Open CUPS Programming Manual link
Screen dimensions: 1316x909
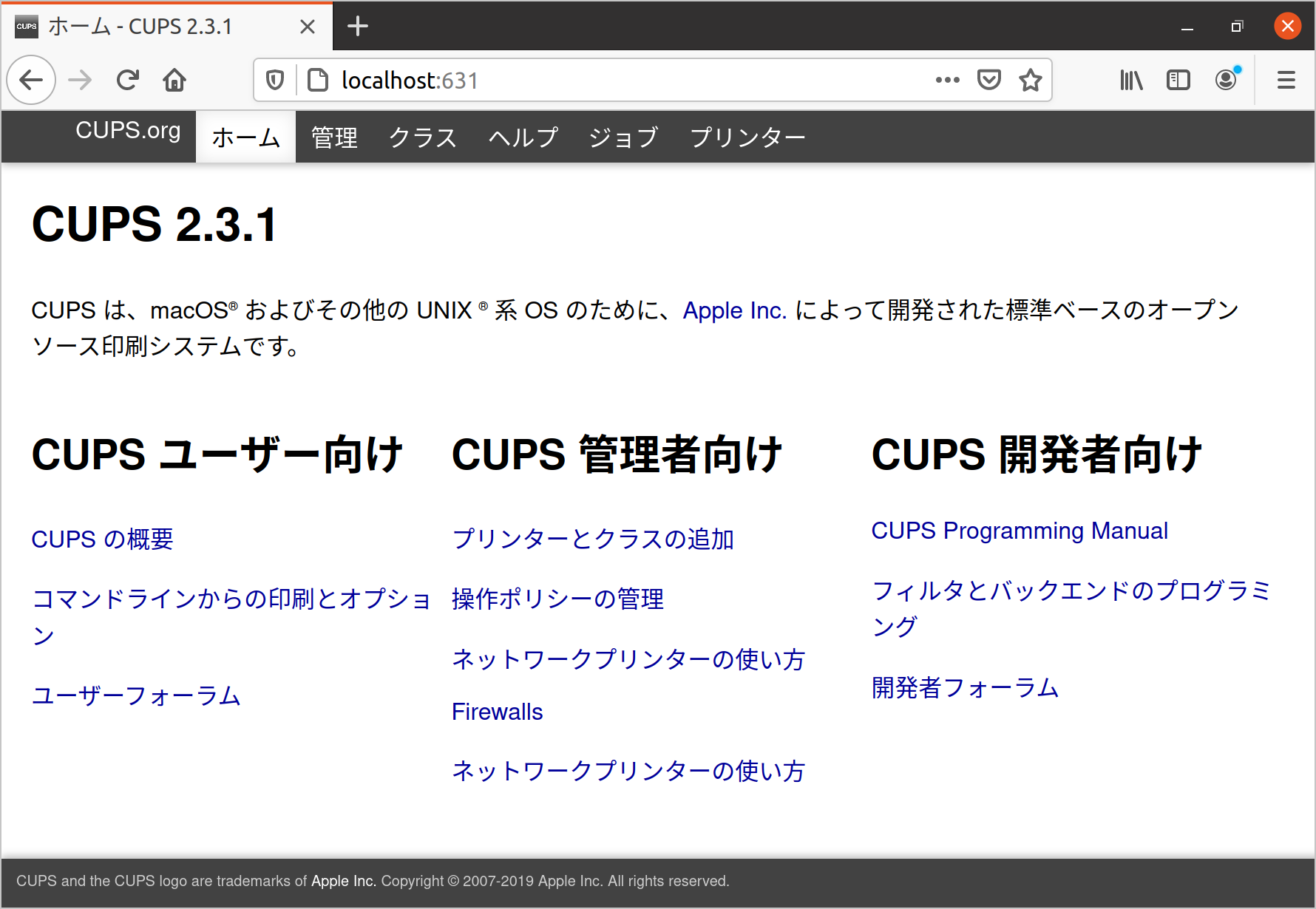(1020, 531)
